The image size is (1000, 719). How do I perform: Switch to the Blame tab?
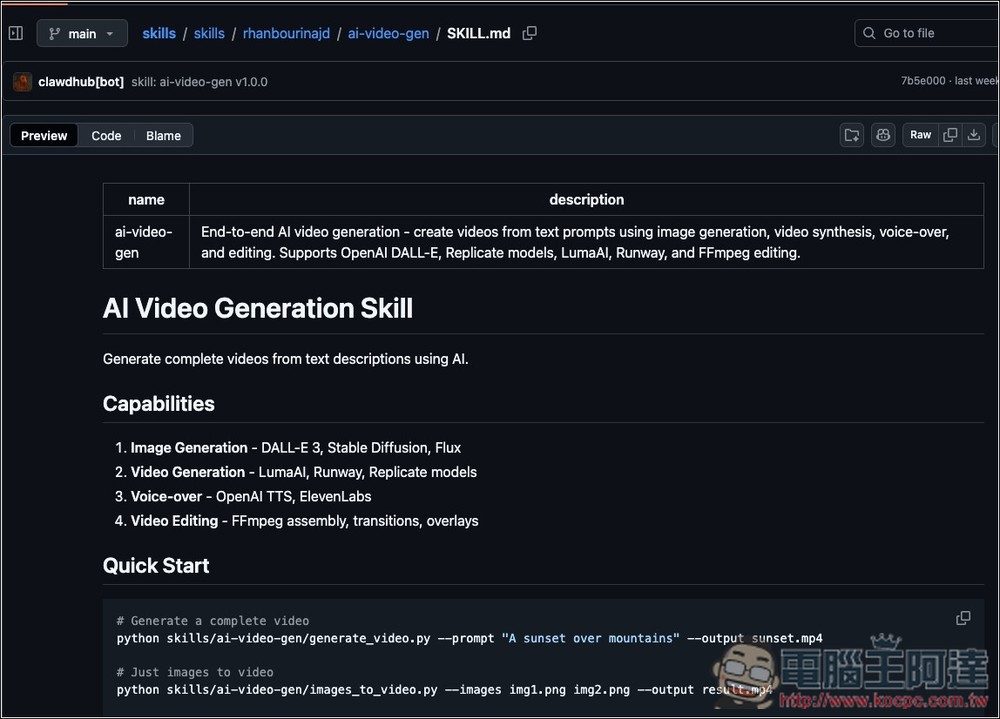(163, 135)
